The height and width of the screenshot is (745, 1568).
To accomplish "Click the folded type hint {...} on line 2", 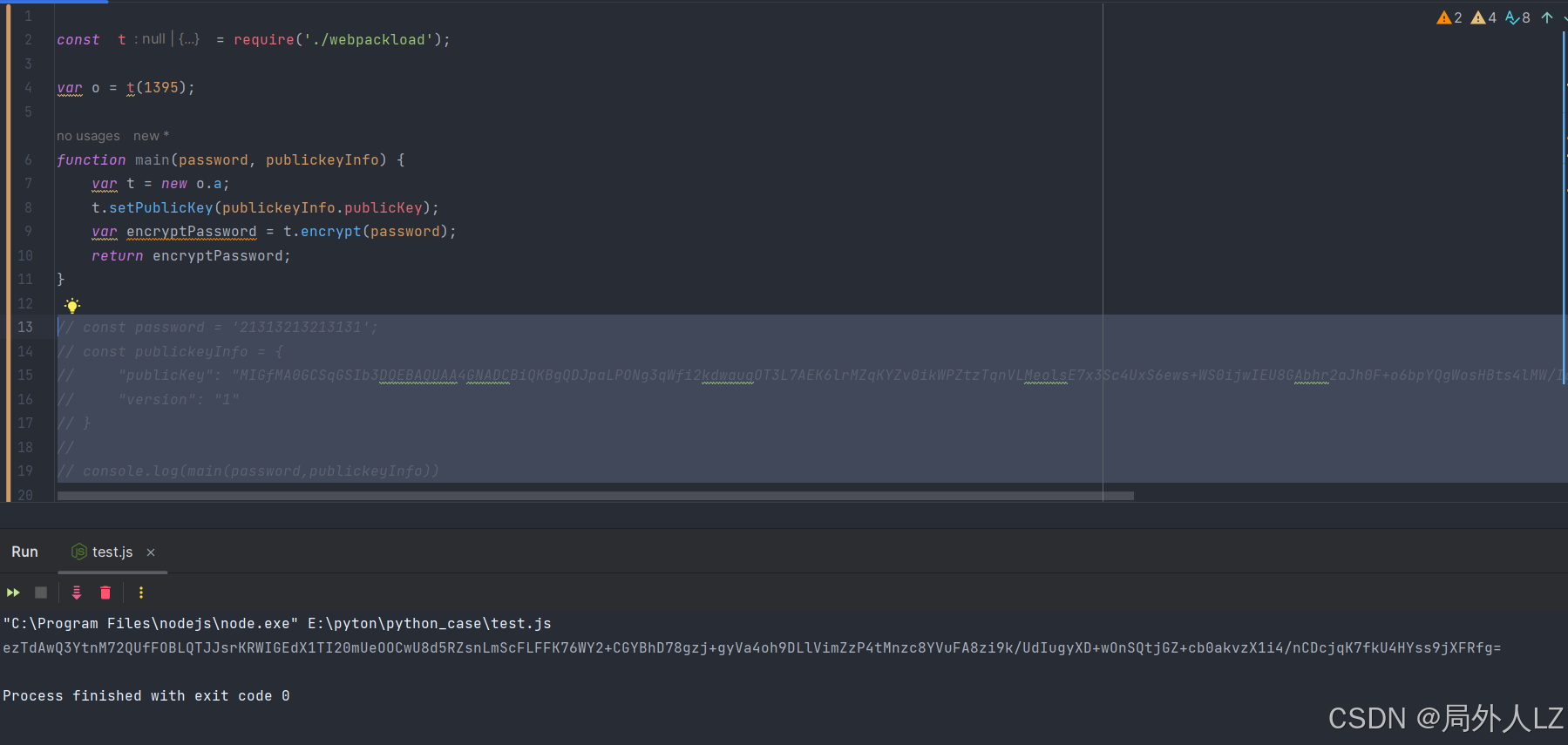I will point(189,39).
